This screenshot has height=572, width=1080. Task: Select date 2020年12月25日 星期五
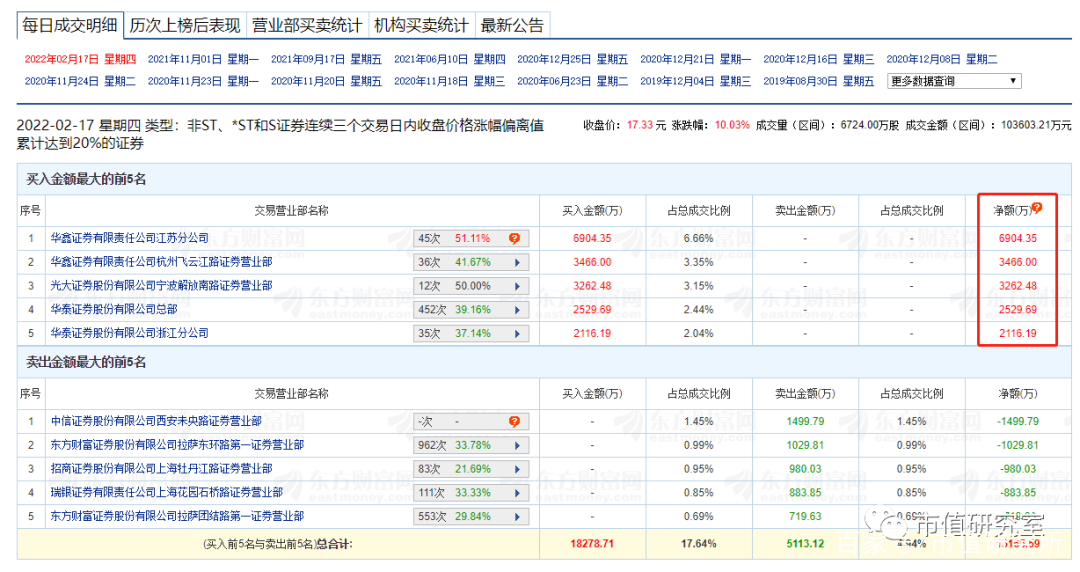(573, 59)
